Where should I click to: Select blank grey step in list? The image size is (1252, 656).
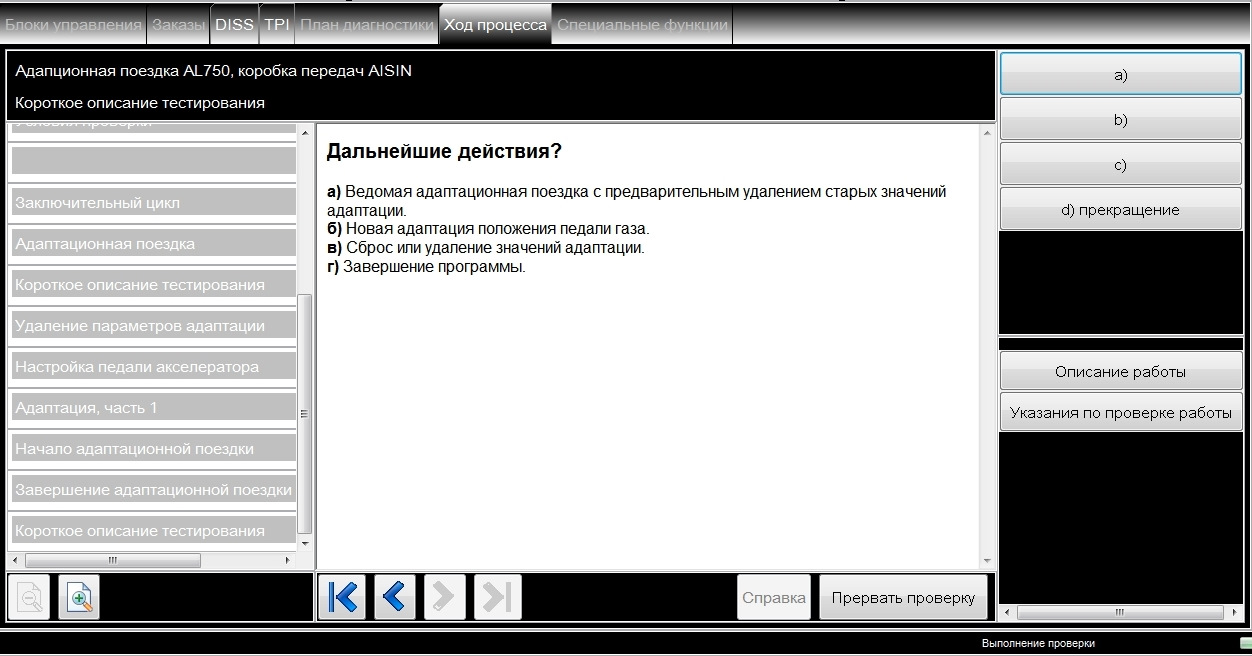coord(153,160)
